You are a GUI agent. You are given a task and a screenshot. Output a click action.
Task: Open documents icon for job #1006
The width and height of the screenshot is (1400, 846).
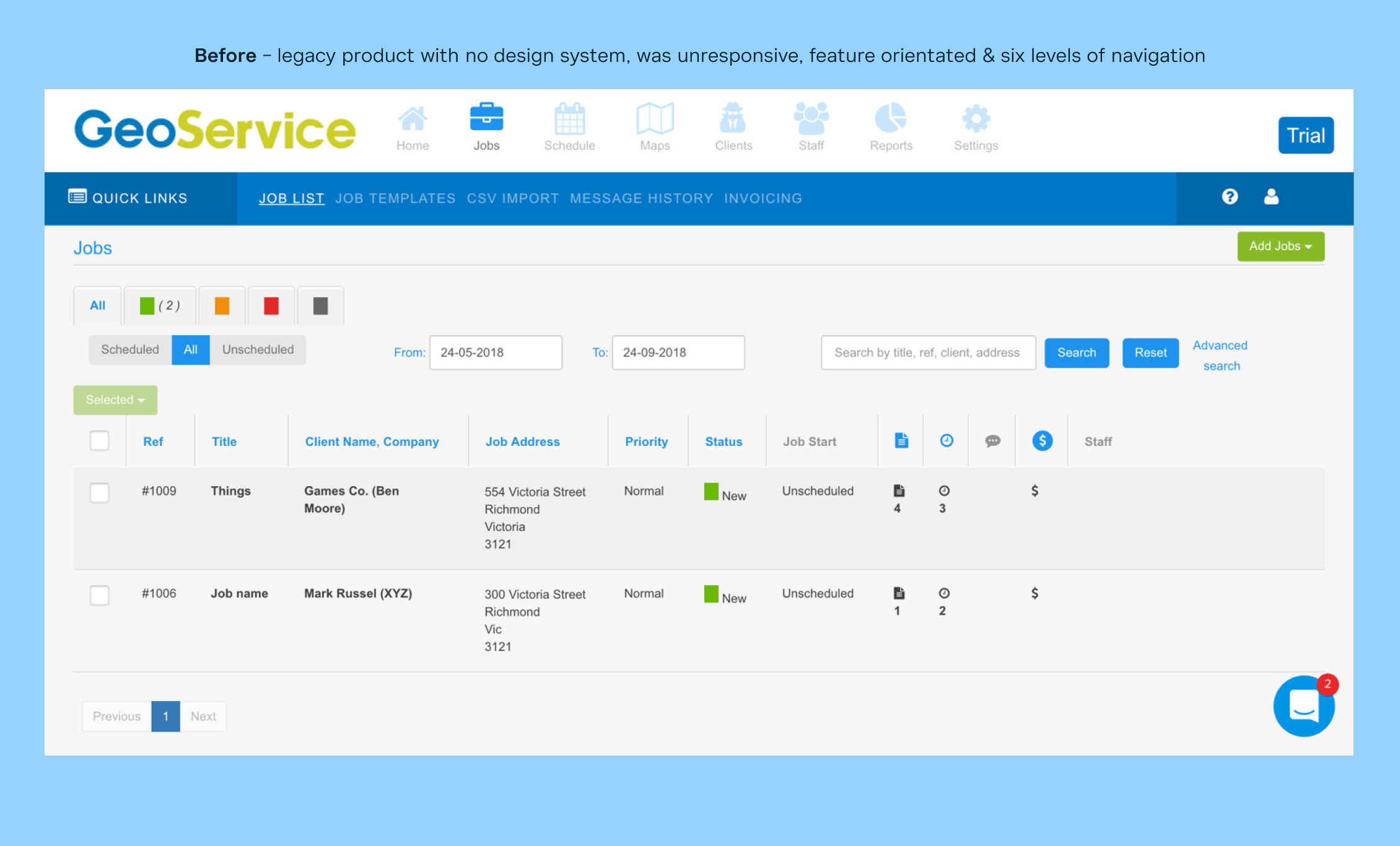click(x=899, y=593)
